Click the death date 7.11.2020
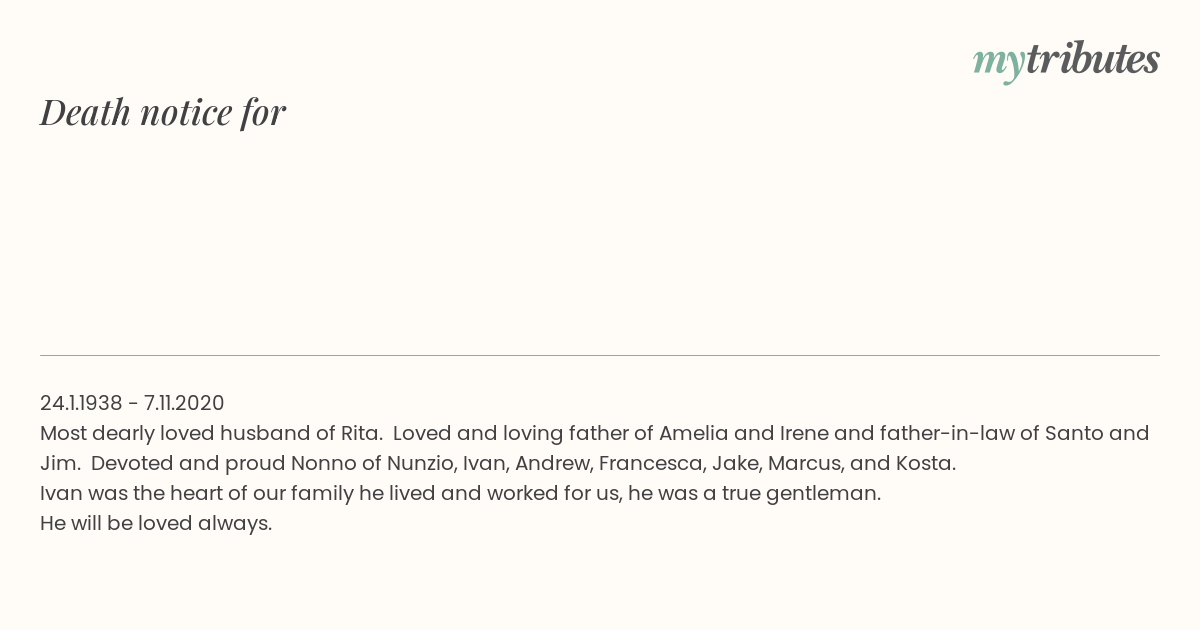 pyautogui.click(x=184, y=403)
